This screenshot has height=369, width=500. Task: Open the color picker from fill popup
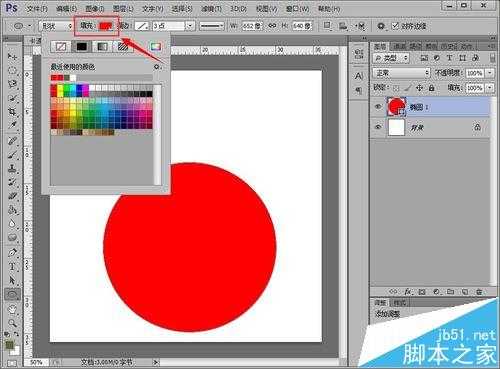tap(156, 46)
